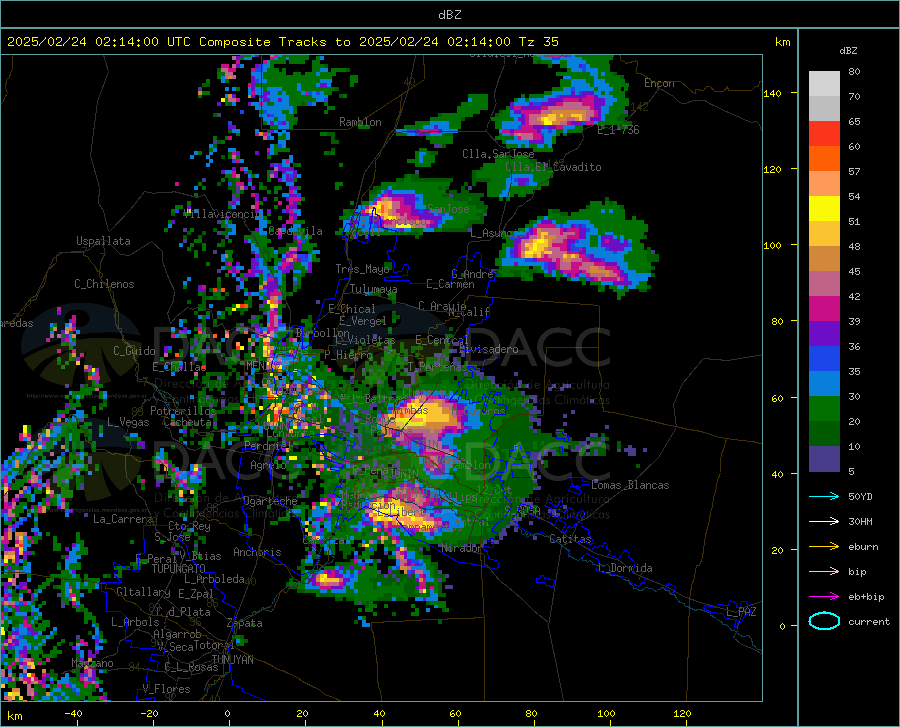900x727 pixels.
Task: Pick the 5 dBZ dark purple swatch
Action: (824, 459)
